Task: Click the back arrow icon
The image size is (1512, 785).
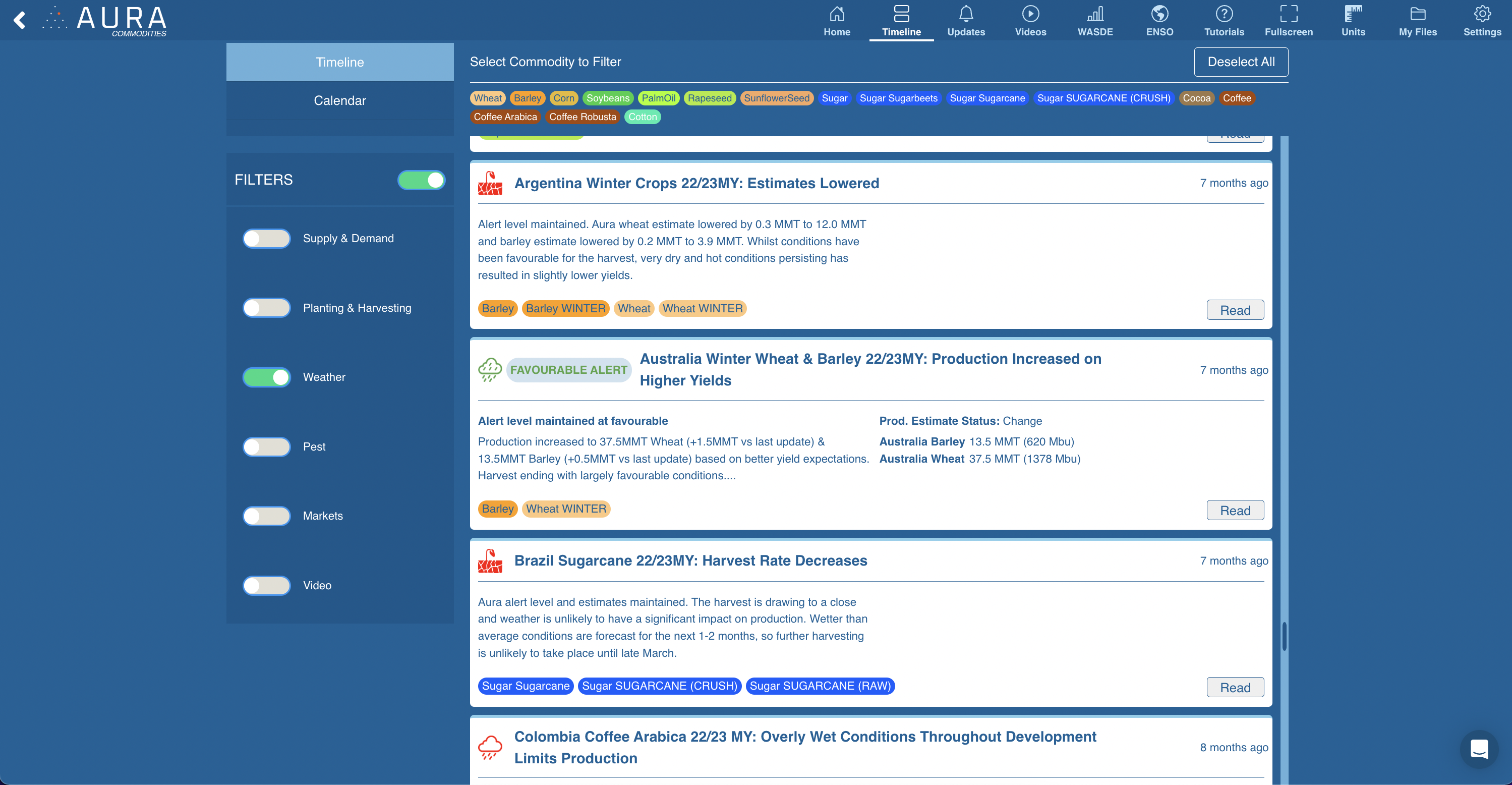Action: [20, 20]
